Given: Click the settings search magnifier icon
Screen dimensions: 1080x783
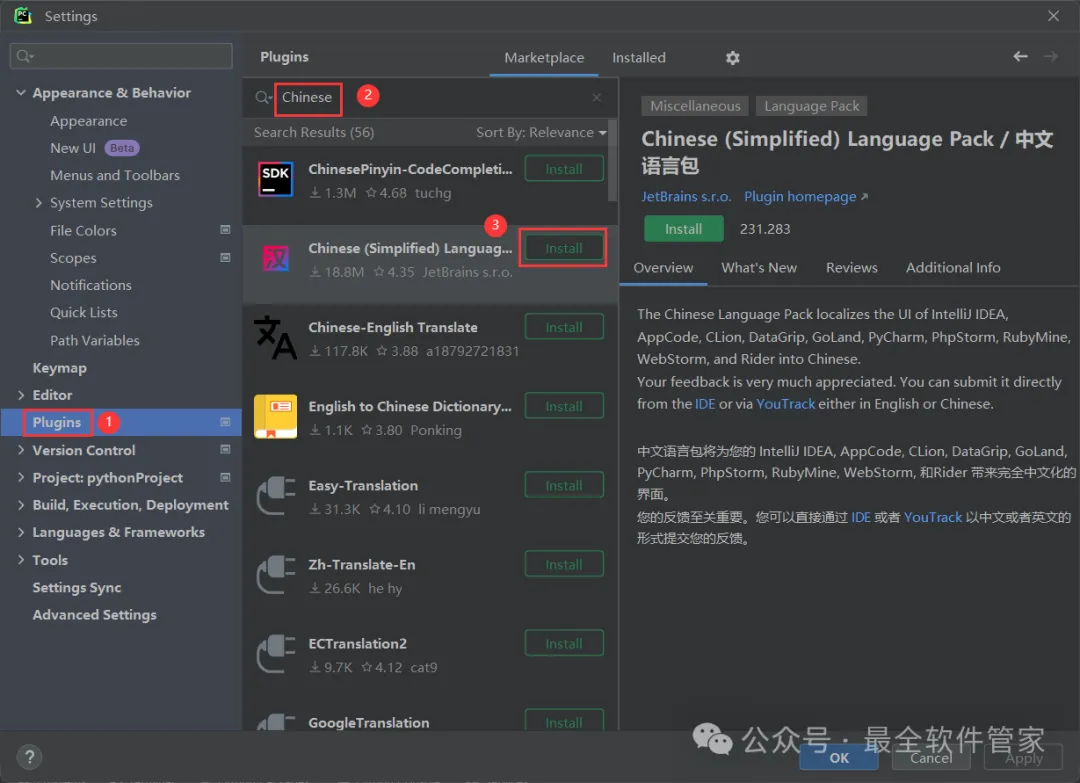Looking at the screenshot, I should 24,56.
